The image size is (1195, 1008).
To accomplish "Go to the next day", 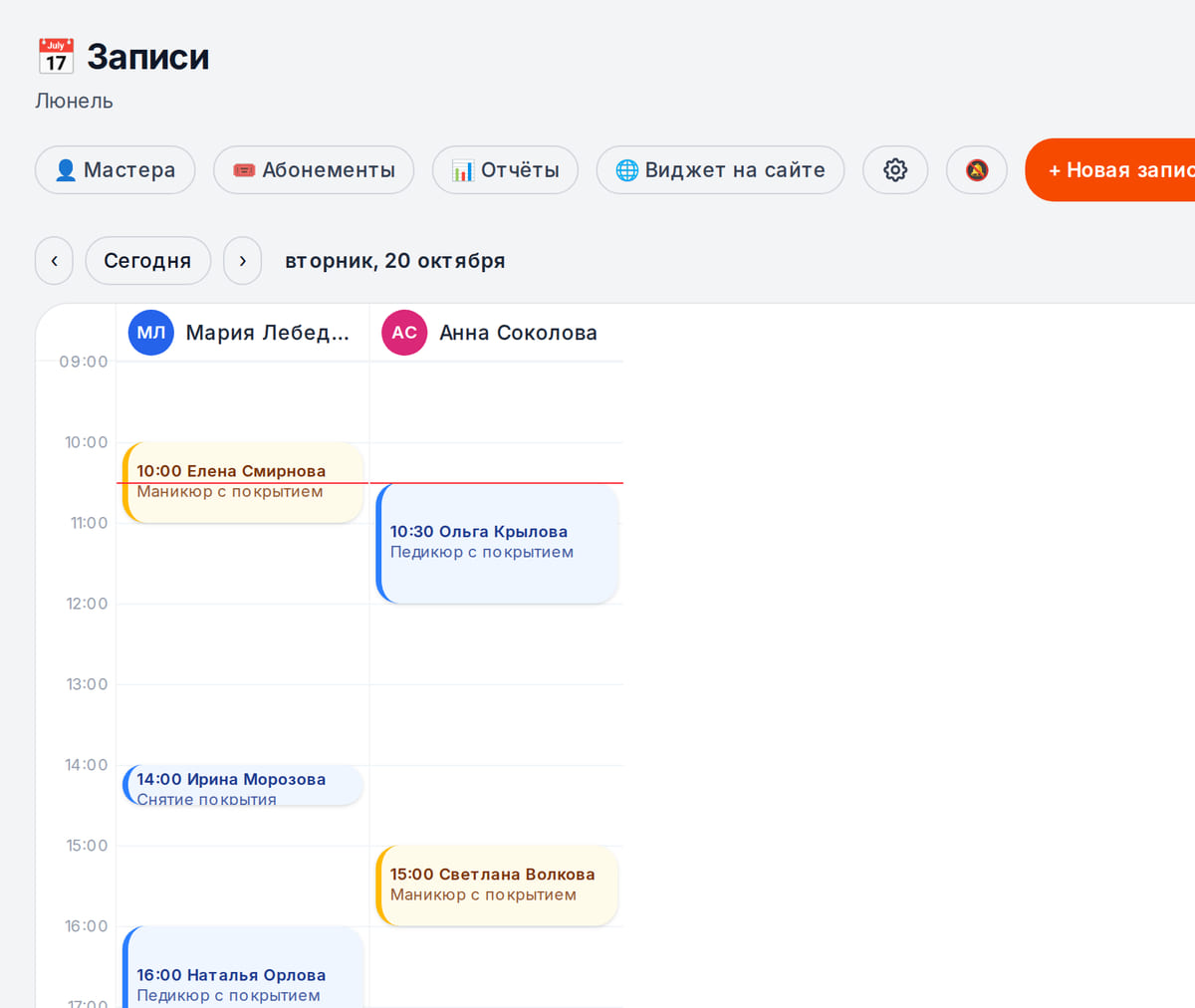I will 242,261.
